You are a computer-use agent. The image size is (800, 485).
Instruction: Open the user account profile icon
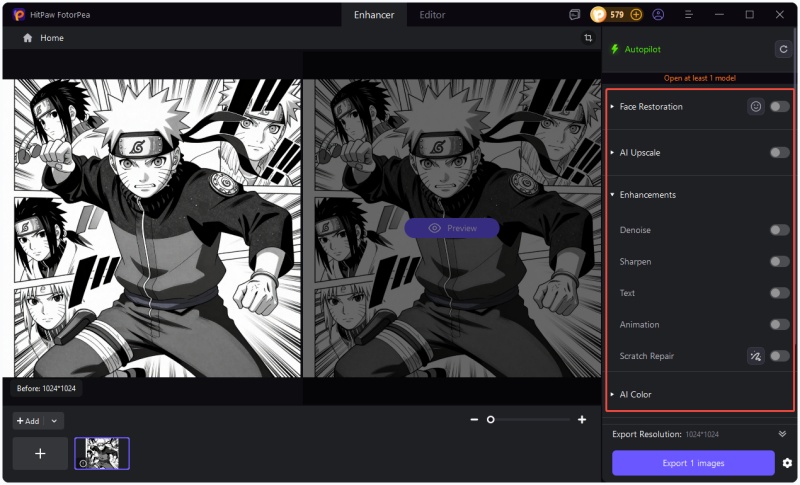point(658,15)
